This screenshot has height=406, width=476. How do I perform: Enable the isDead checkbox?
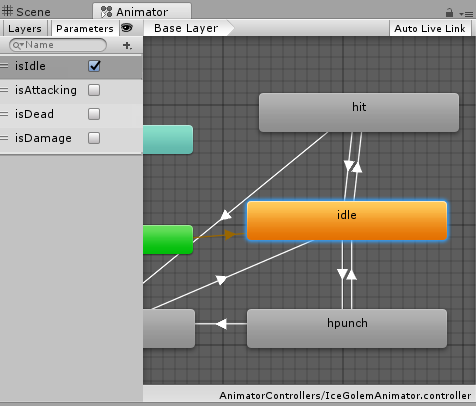click(x=94, y=114)
